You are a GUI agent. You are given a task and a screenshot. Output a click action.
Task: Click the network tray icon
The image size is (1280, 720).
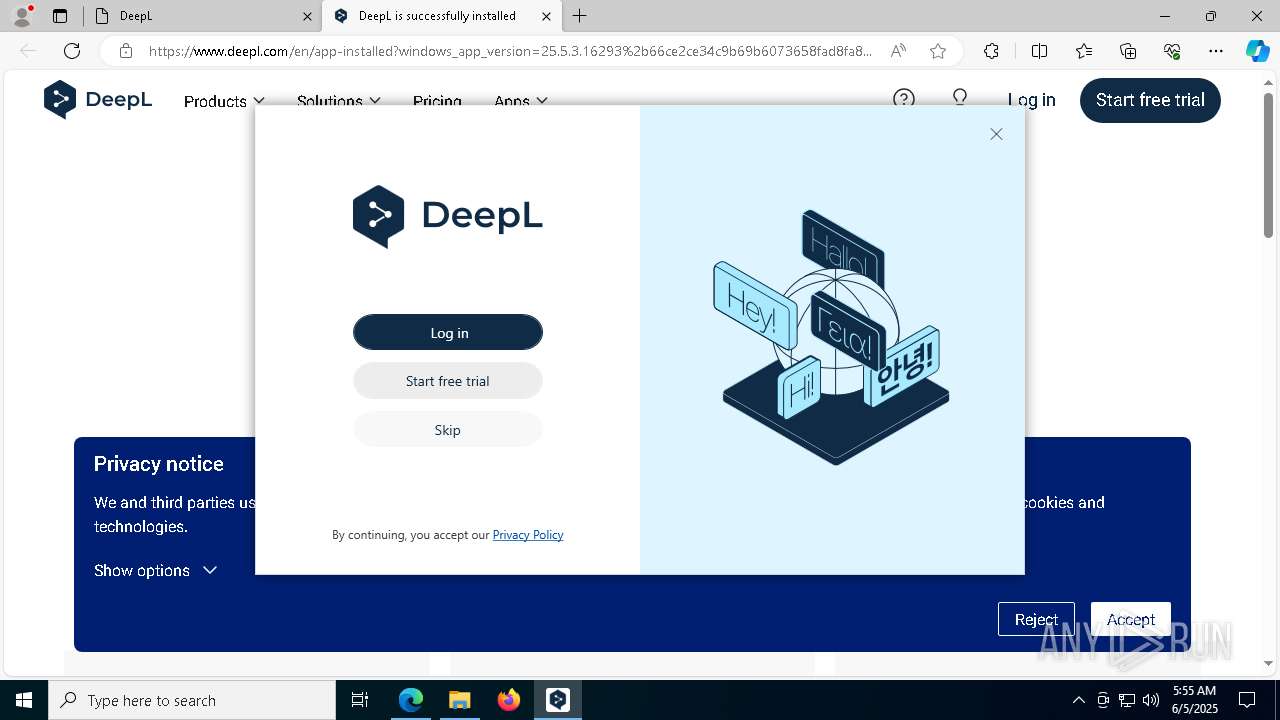(1127, 700)
